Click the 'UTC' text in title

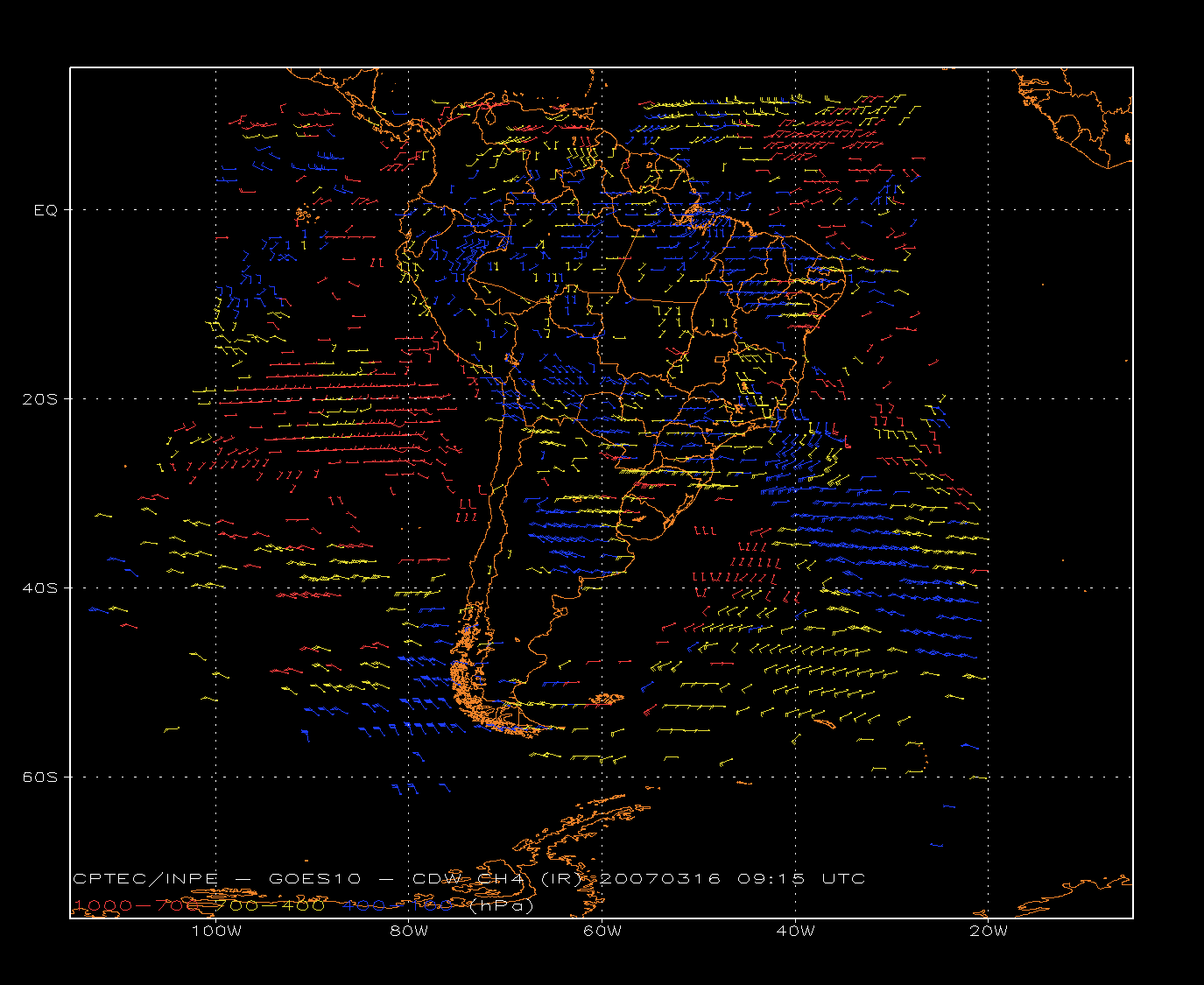point(844,878)
